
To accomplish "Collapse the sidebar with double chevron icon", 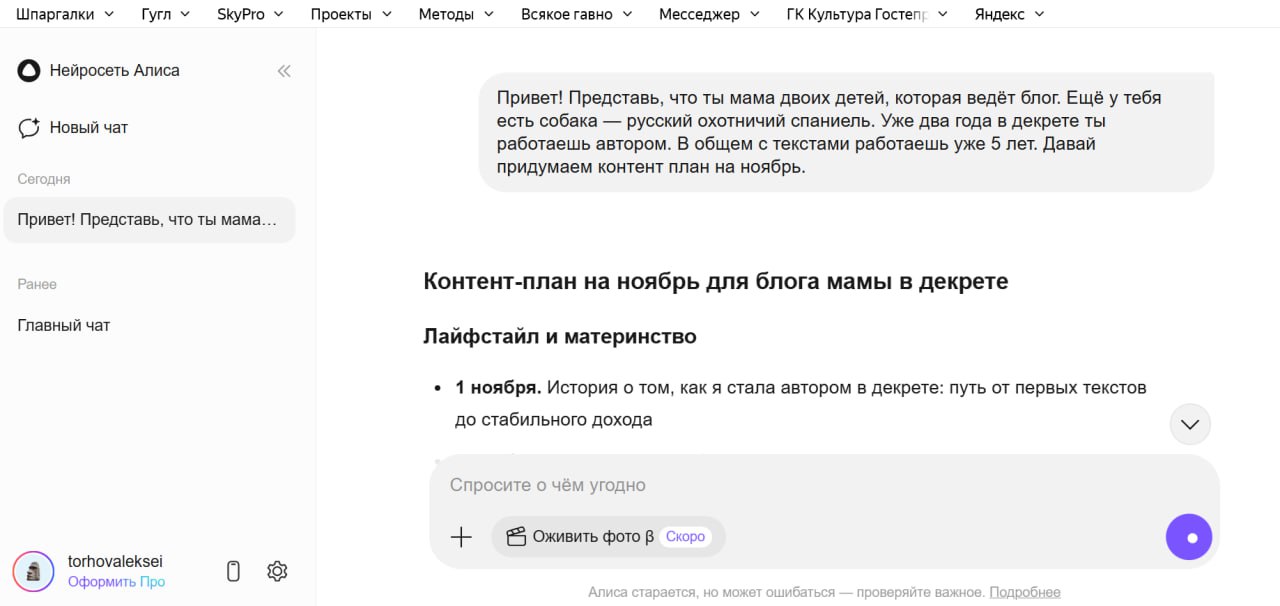I will pos(284,71).
